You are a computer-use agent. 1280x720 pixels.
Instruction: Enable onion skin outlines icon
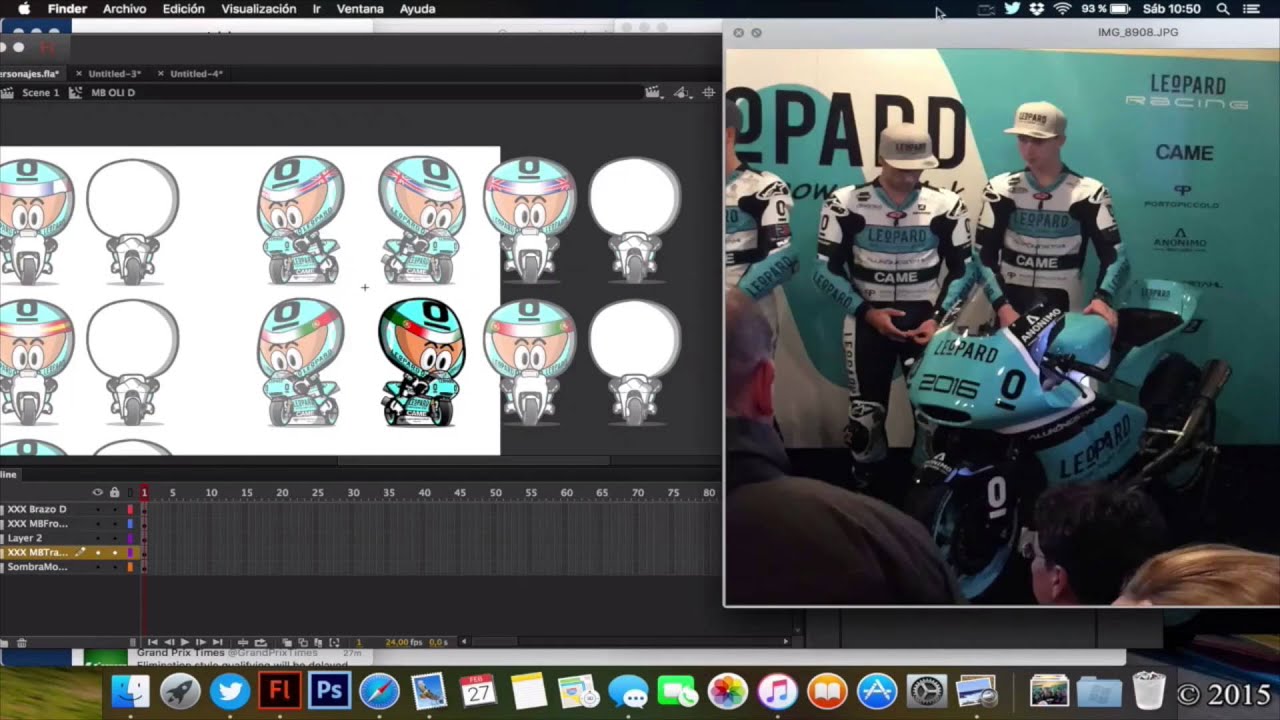pyautogui.click(x=303, y=642)
